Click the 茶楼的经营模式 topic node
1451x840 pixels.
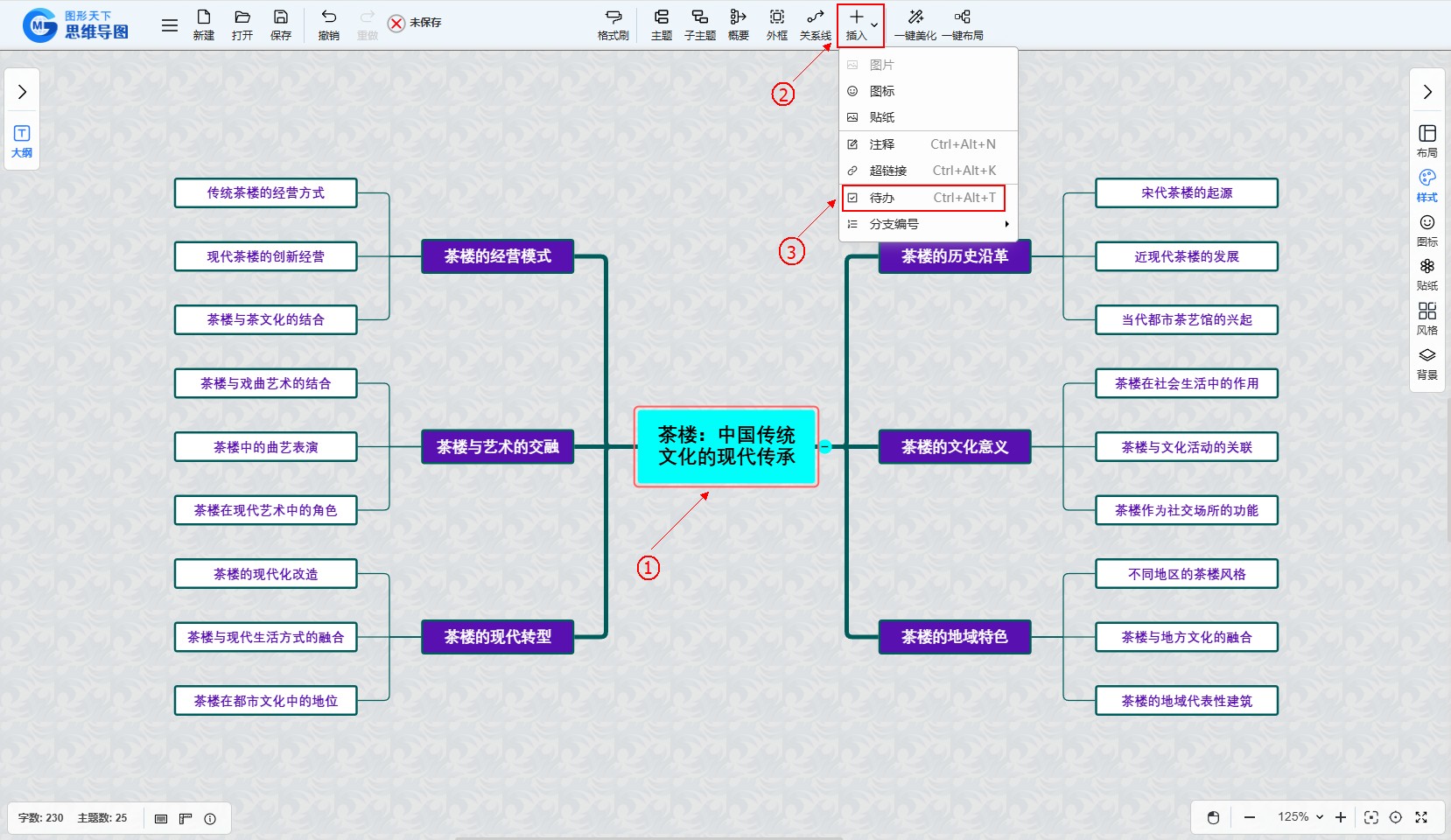[x=497, y=256]
